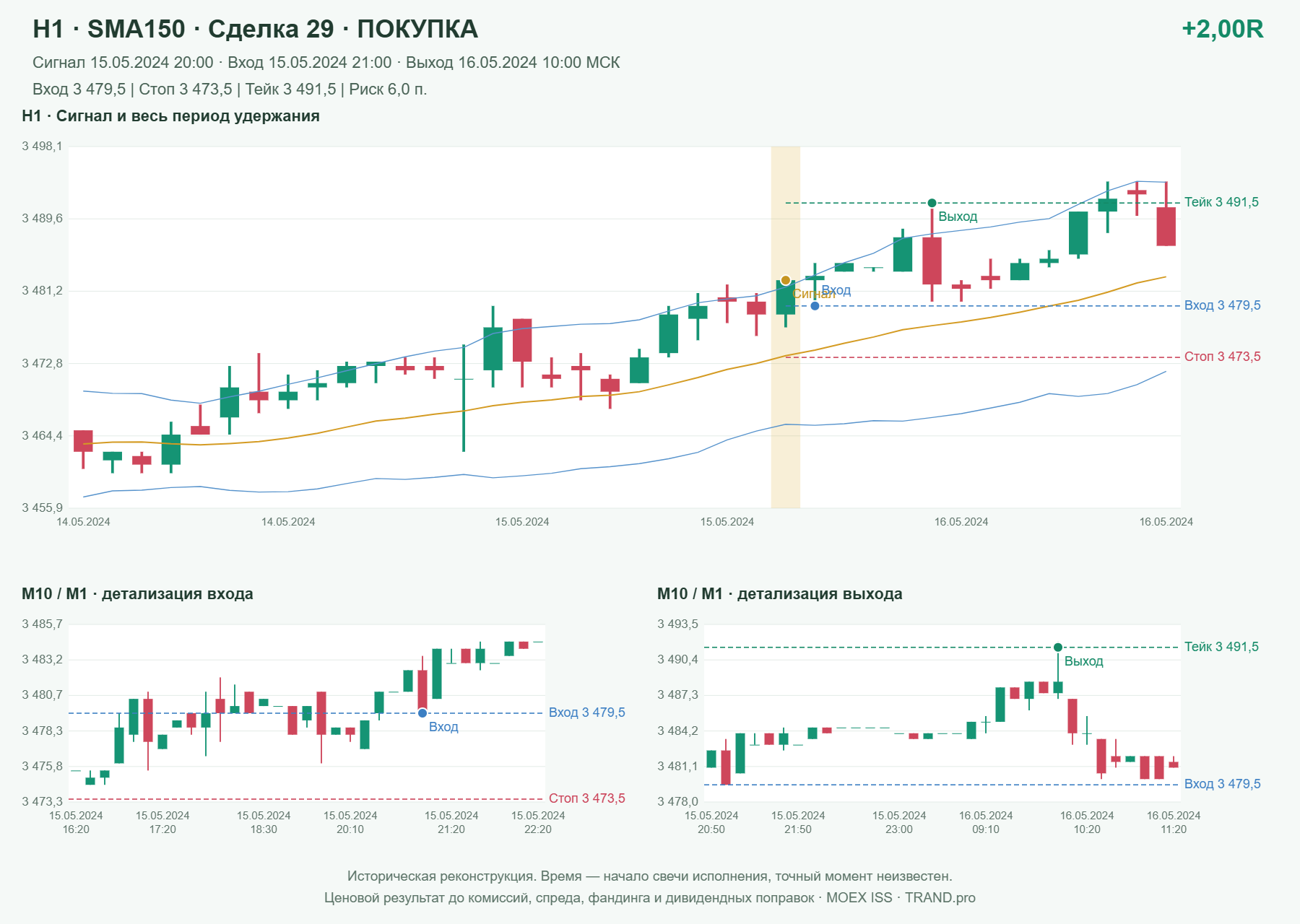Click the orange Сигнал marker dot on H1 chart
Viewport: 1300px width, 924px height.
click(786, 280)
